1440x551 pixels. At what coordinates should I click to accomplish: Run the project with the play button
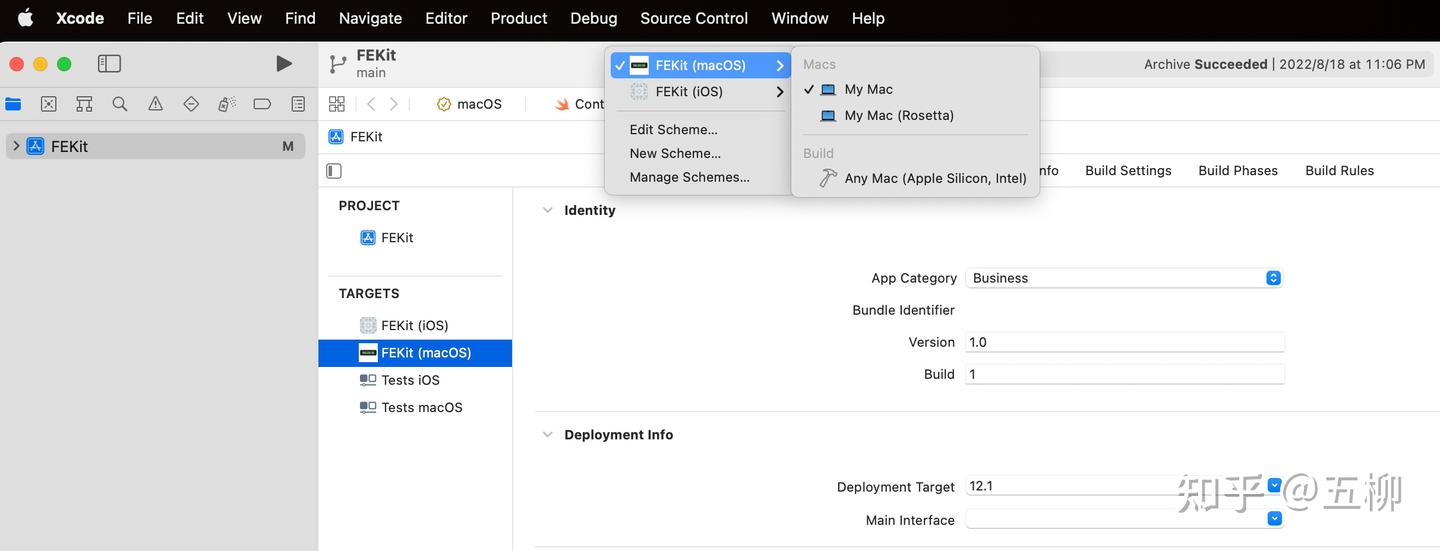click(x=284, y=64)
